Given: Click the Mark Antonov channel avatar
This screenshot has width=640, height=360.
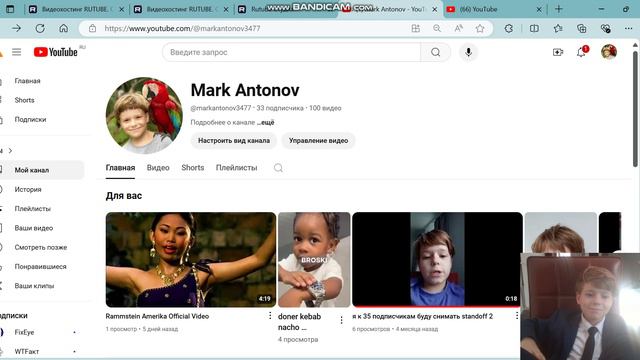Looking at the screenshot, I should [x=144, y=116].
